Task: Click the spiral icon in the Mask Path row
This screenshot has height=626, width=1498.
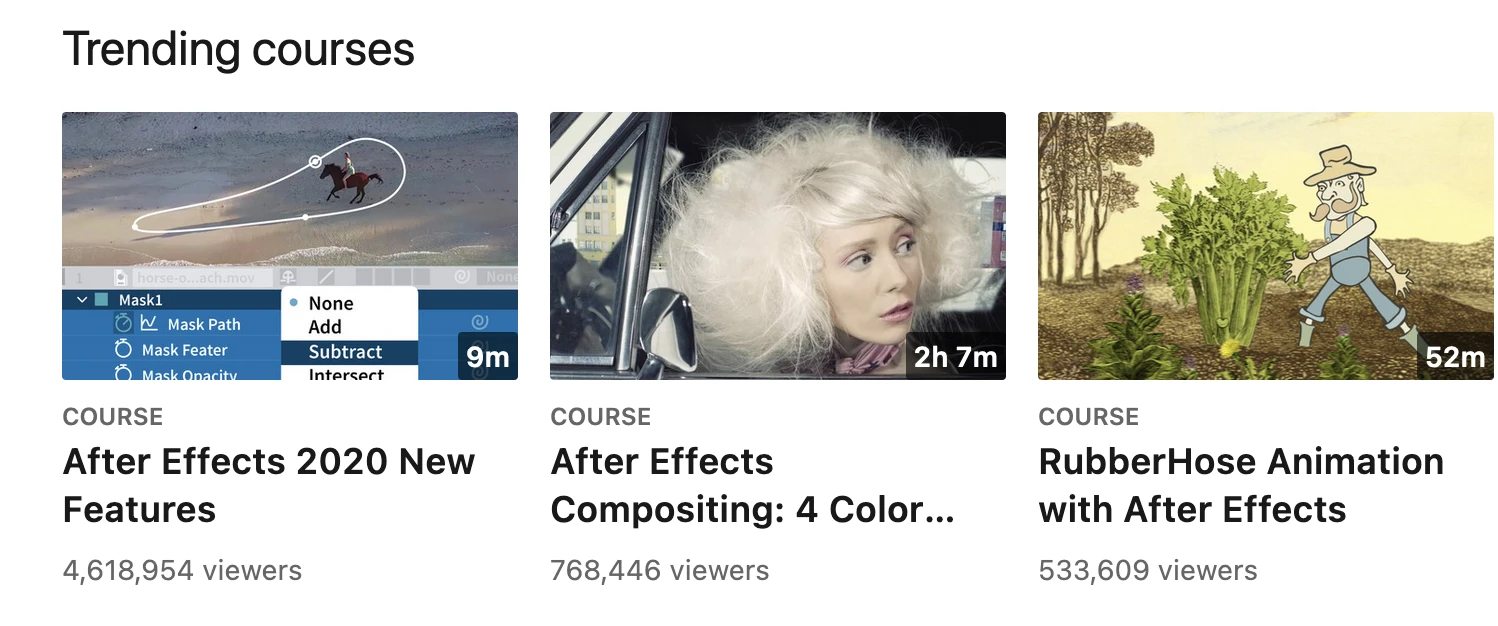Action: coord(479,322)
